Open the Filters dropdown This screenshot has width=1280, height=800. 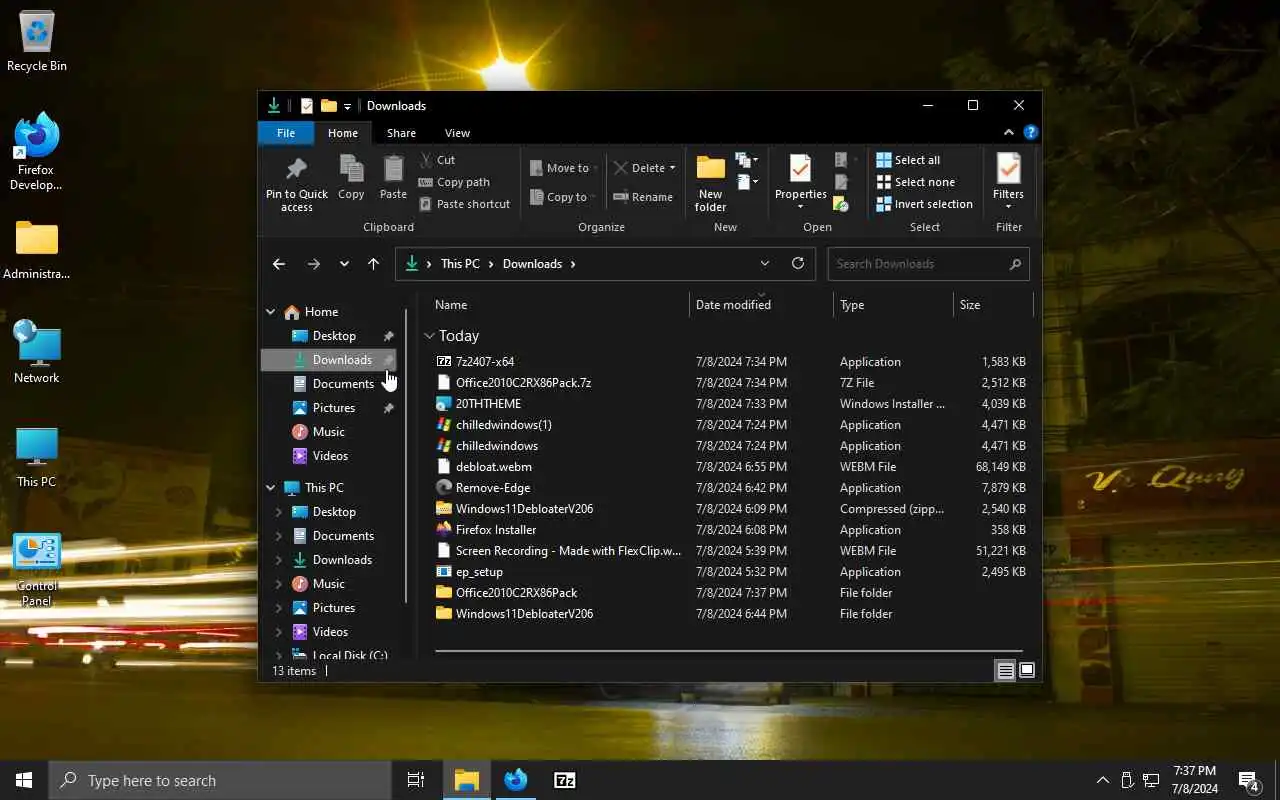(1009, 183)
